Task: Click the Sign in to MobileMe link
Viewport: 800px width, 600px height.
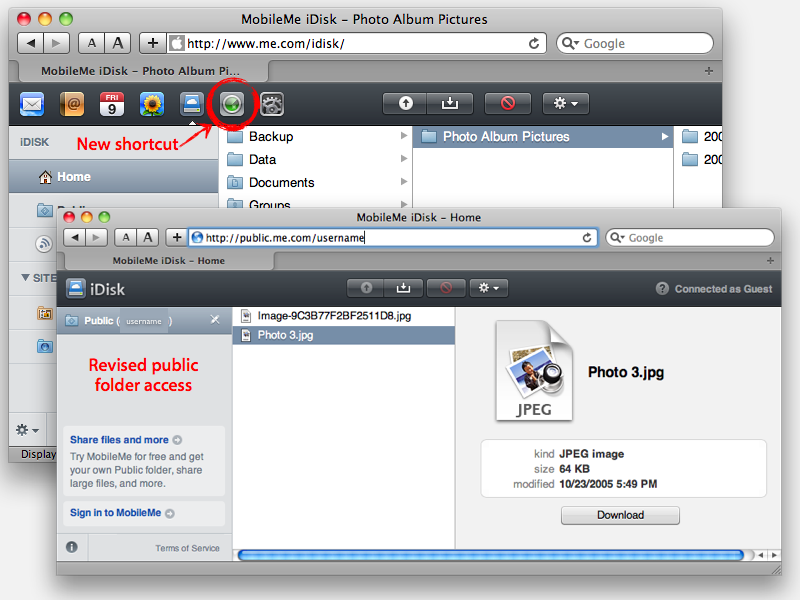Action: 122,513
